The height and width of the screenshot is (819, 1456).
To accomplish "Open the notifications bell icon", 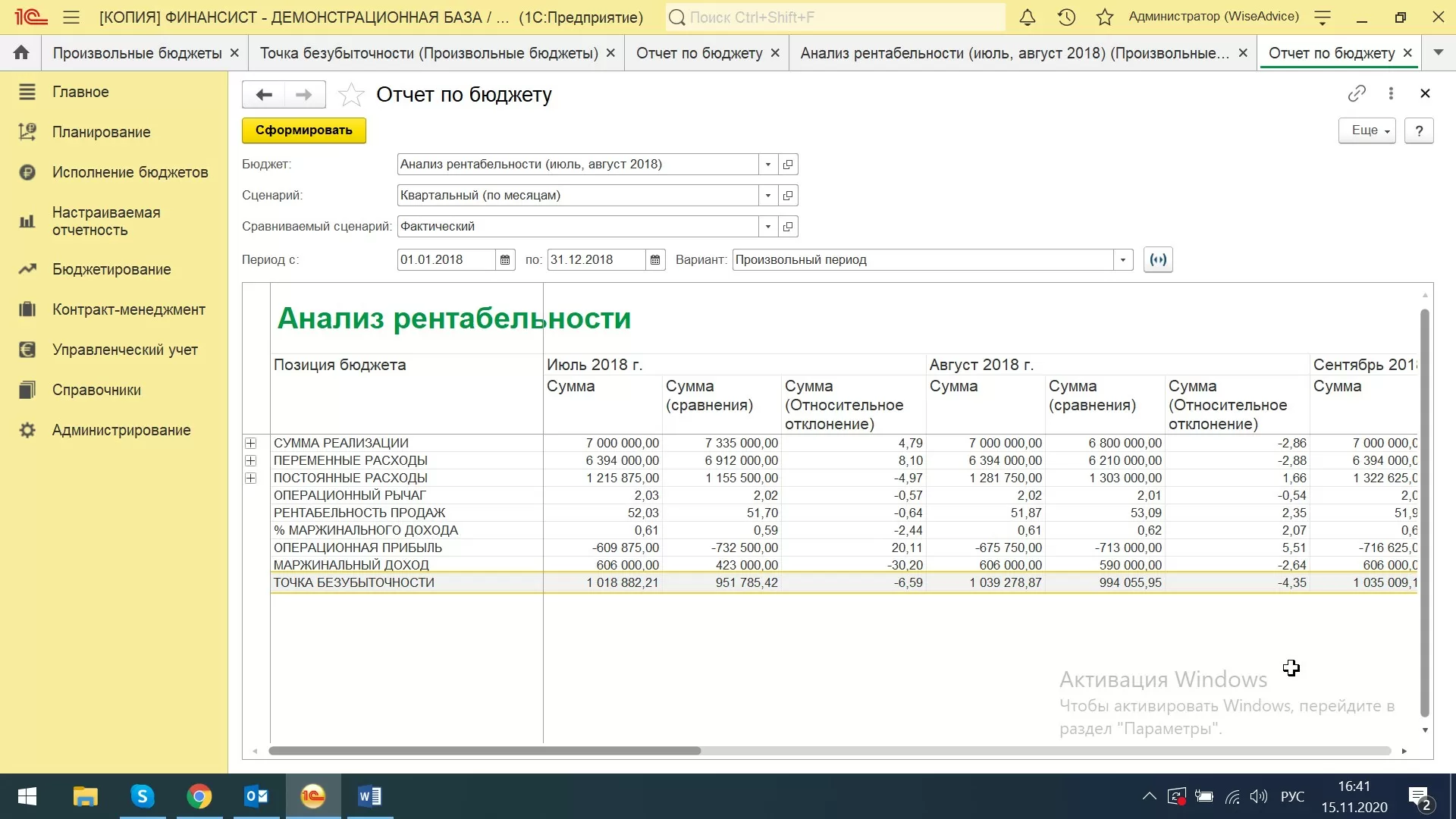I will pyautogui.click(x=1027, y=17).
